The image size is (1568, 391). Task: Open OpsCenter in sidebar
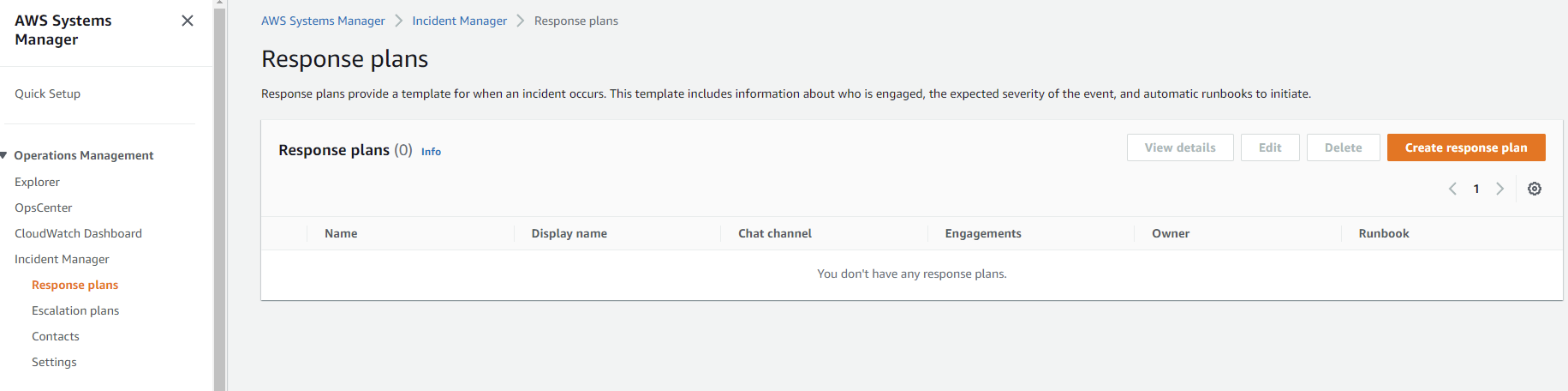tap(44, 208)
